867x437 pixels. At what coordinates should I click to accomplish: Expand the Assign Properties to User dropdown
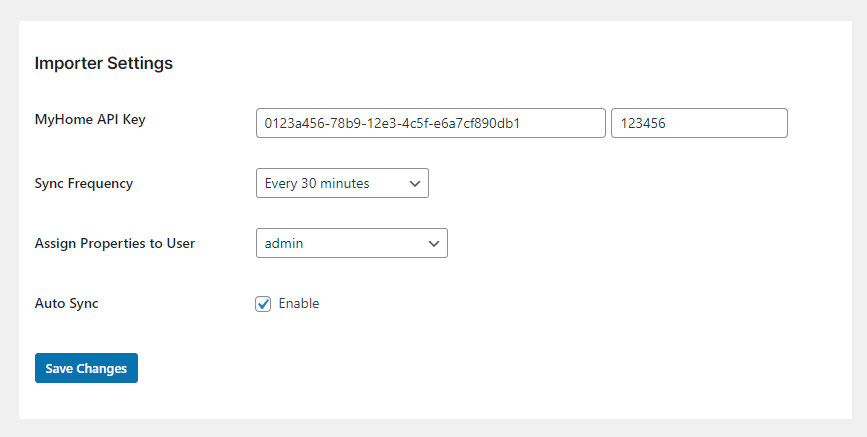pos(351,243)
